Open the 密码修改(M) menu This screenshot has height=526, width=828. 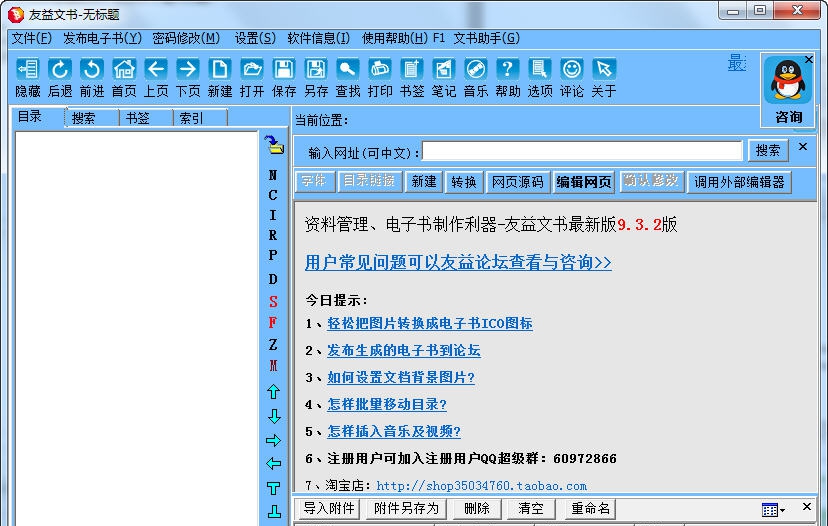pyautogui.click(x=186, y=38)
